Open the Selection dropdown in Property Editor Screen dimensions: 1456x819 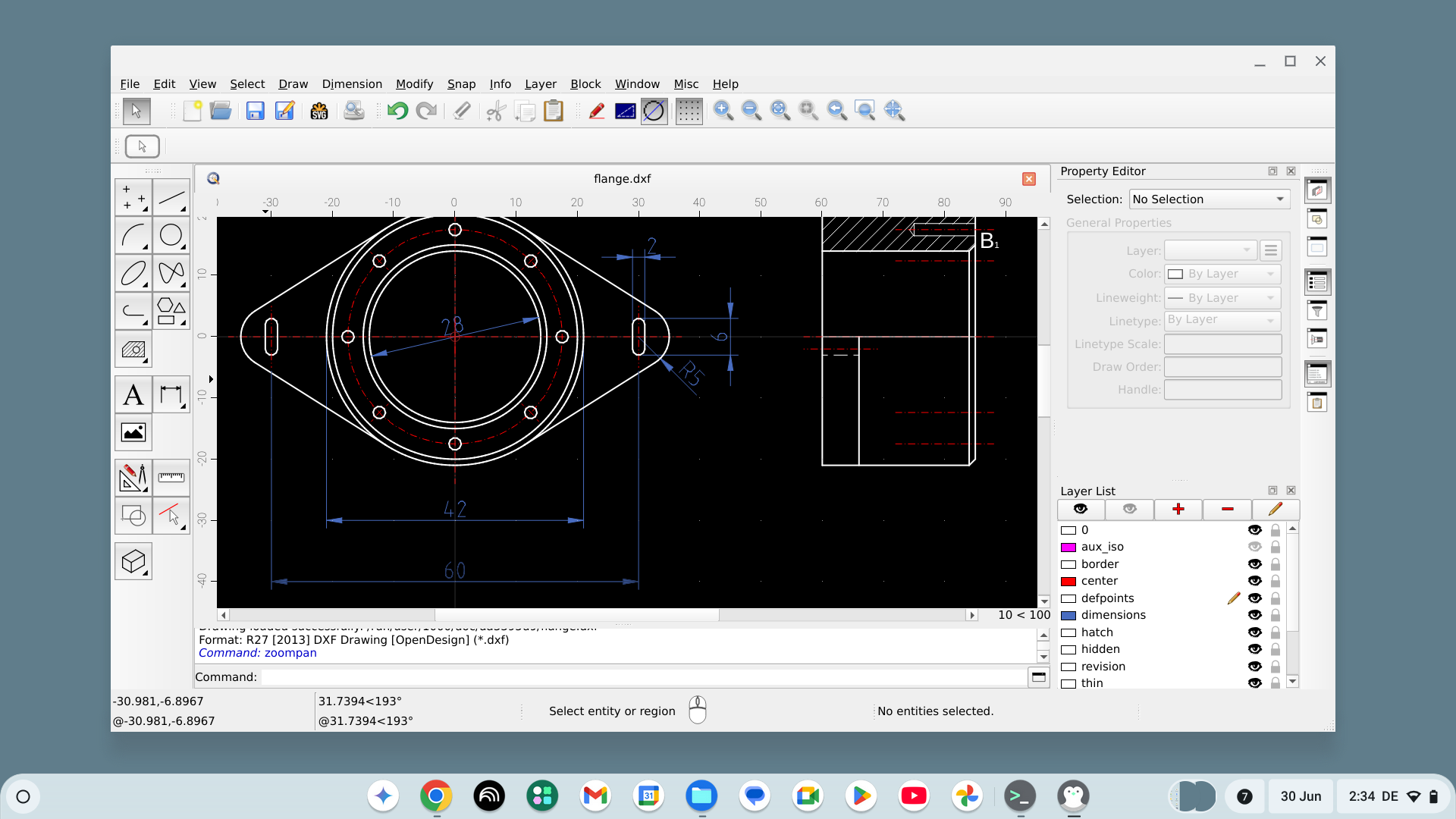pos(1210,199)
